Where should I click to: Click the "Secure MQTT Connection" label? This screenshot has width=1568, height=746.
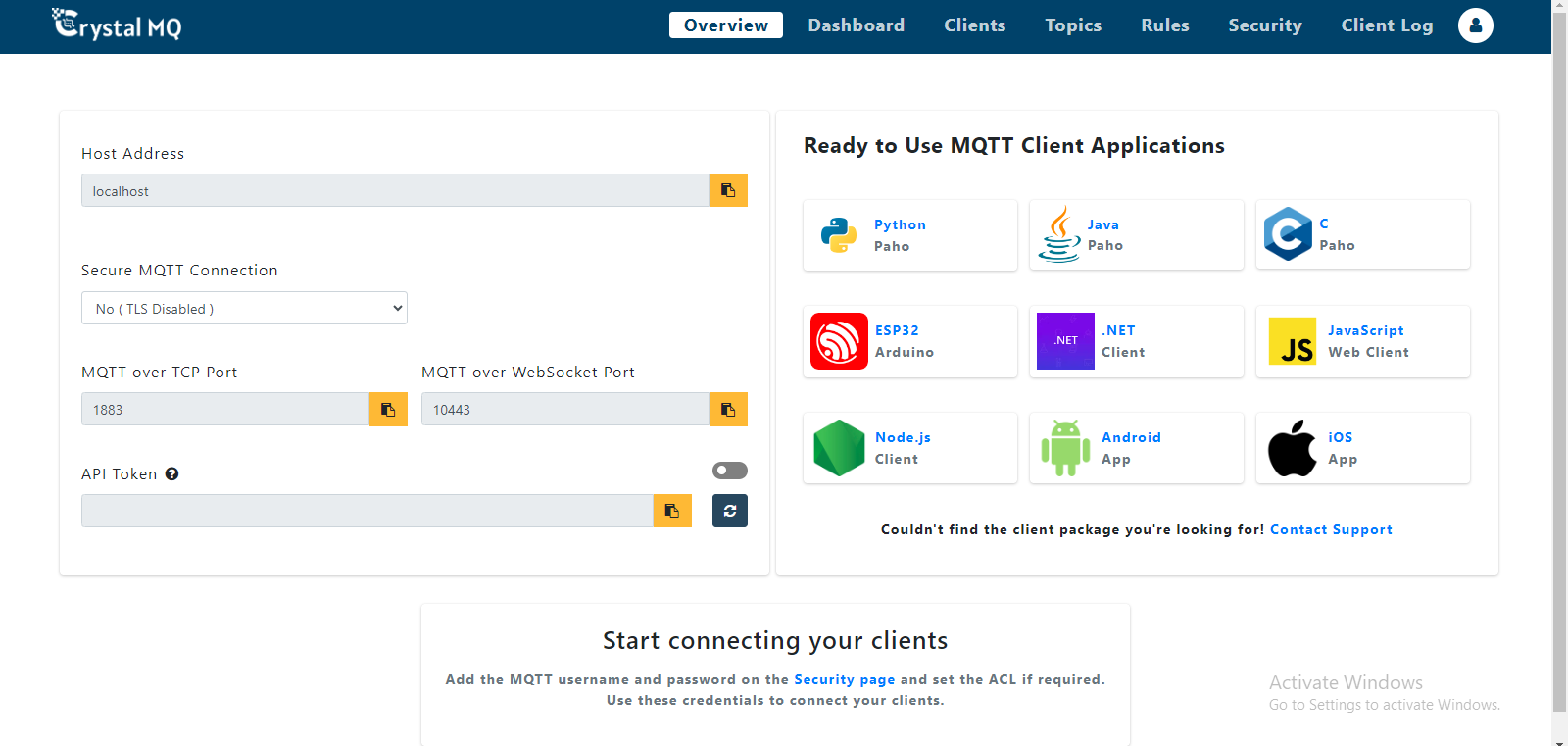179,270
